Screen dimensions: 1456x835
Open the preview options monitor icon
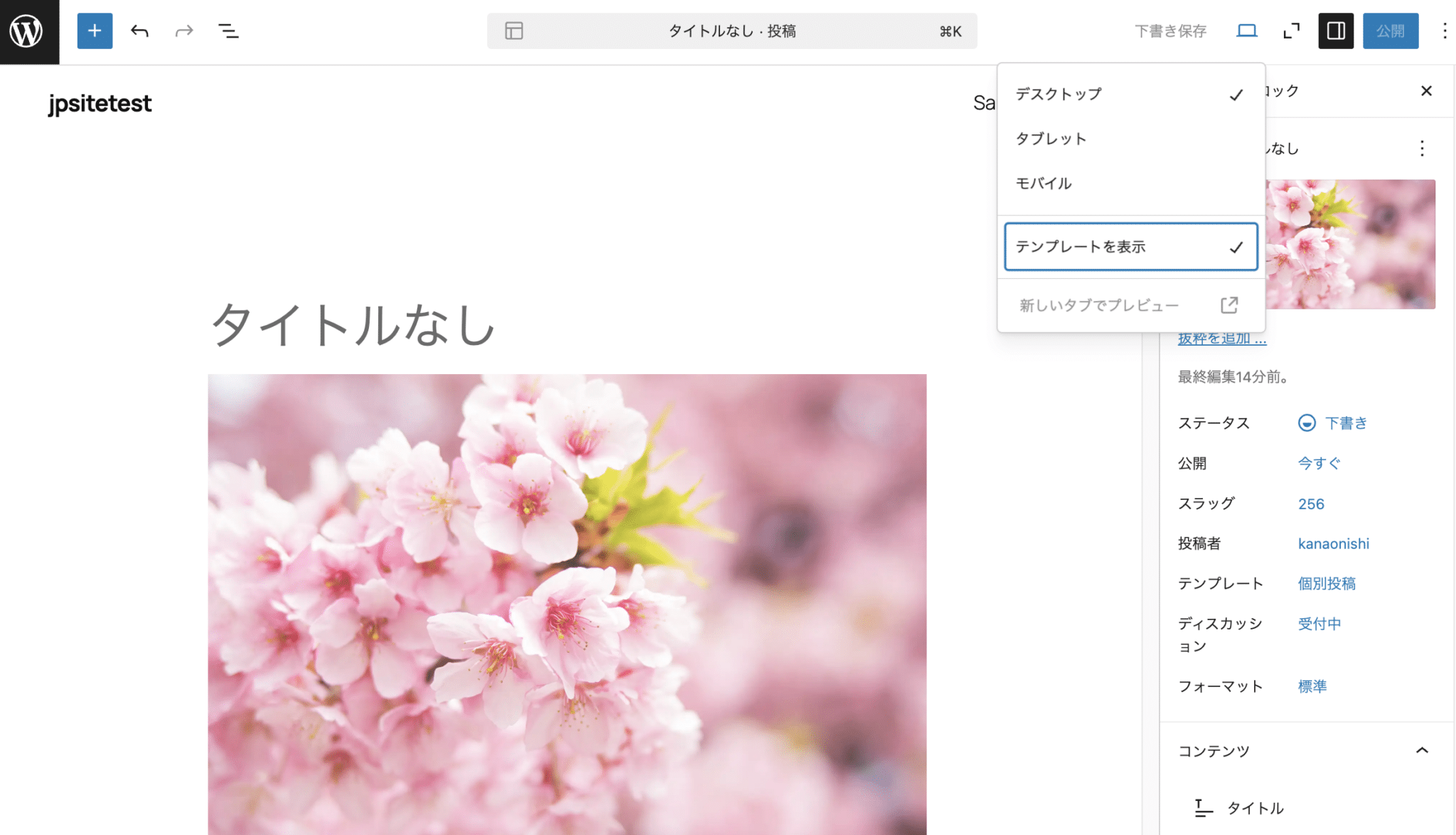(1246, 31)
